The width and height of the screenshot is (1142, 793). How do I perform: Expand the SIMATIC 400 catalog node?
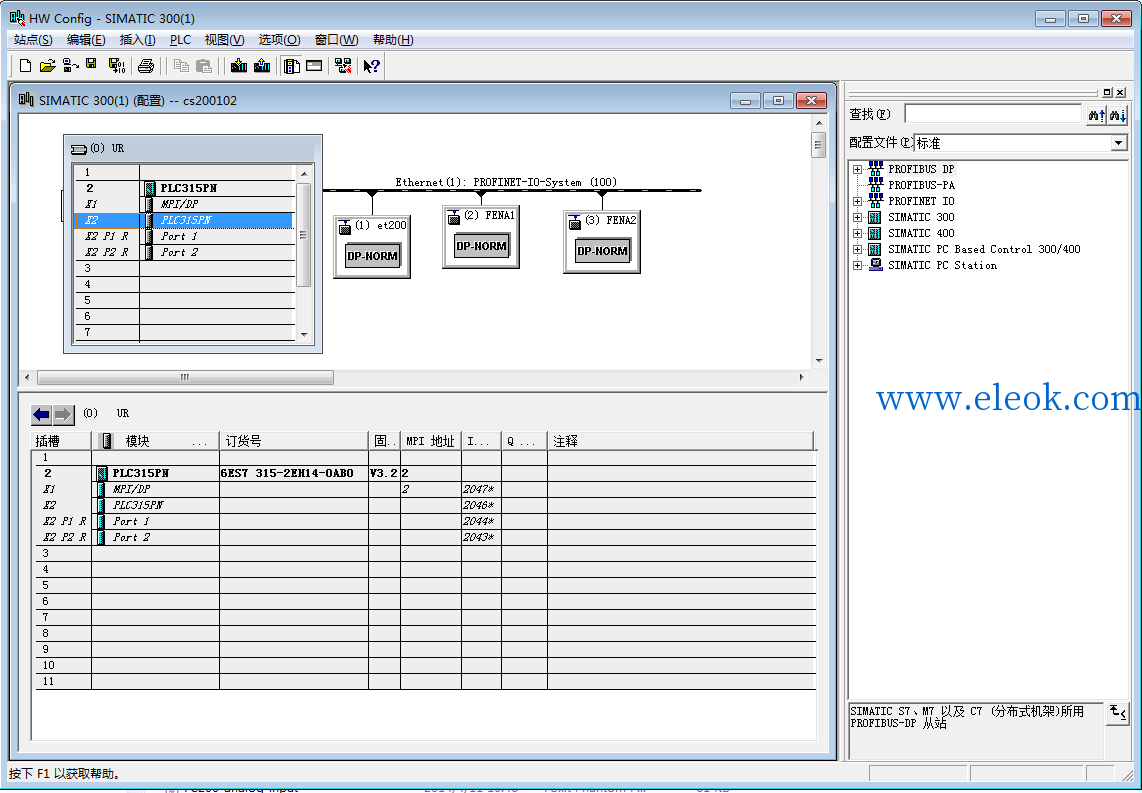(858, 234)
